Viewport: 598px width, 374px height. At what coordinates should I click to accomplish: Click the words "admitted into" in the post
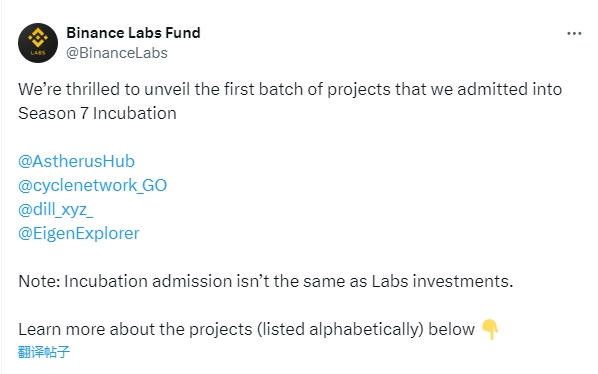[x=510, y=90]
